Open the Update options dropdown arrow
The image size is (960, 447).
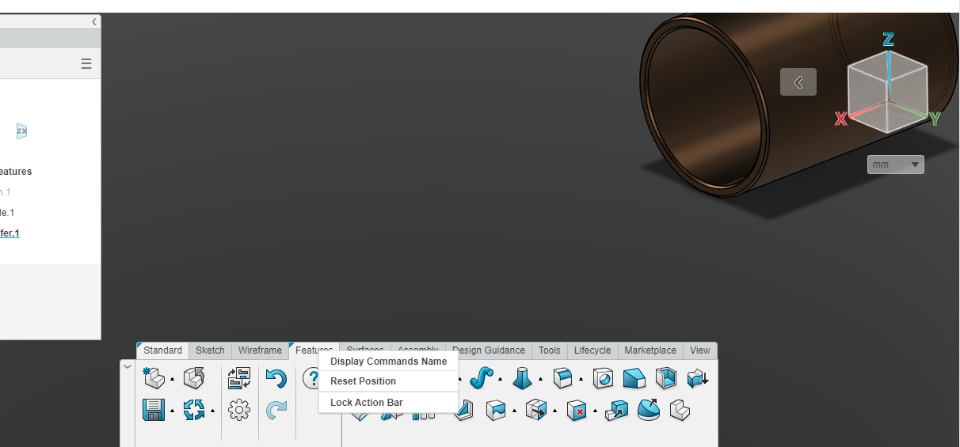[x=213, y=411]
